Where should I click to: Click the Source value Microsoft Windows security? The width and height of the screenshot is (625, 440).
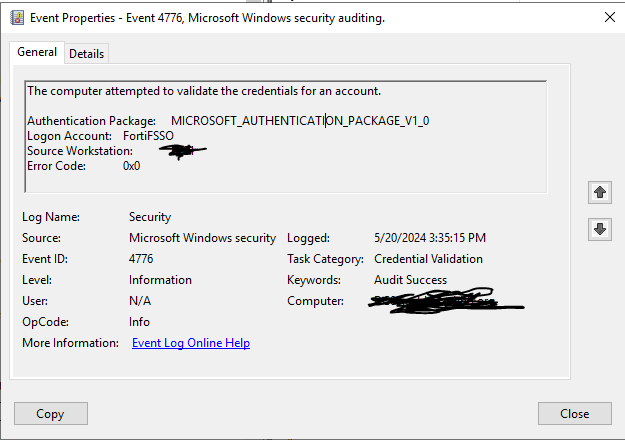[x=202, y=238]
